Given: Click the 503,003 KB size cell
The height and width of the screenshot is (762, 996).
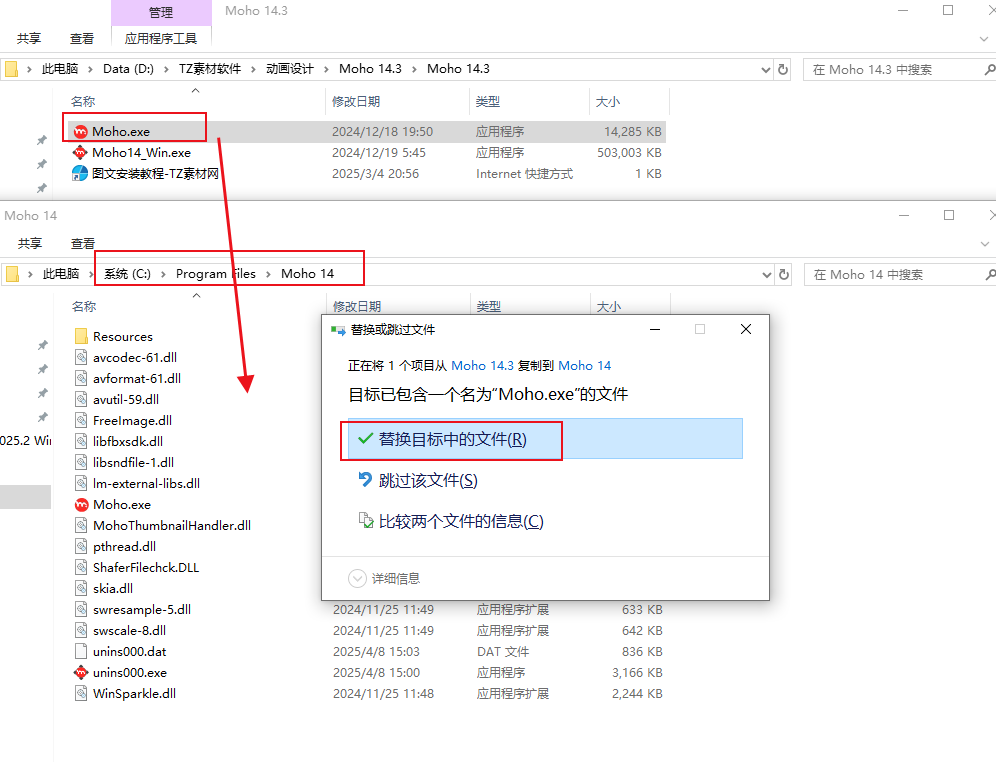Looking at the screenshot, I should click(x=629, y=152).
